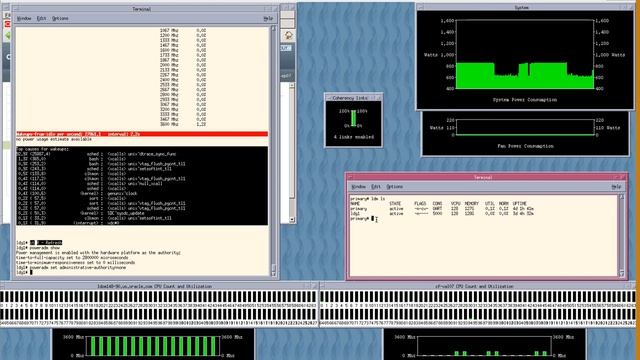The width and height of the screenshot is (640, 360).
Task: Click coherency links green level bar
Action: click(x=353, y=118)
